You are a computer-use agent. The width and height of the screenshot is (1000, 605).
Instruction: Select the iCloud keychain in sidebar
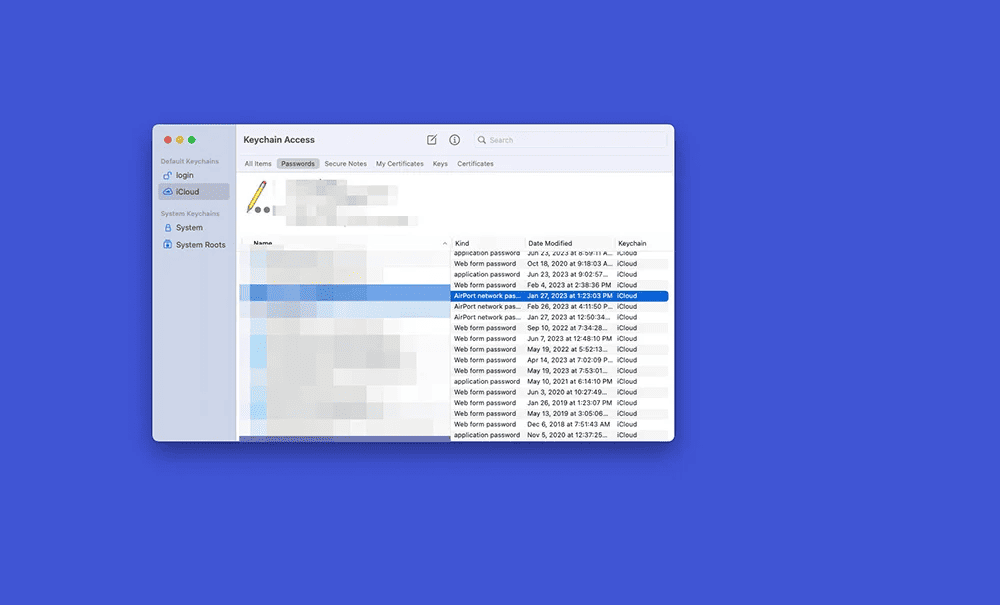click(x=187, y=191)
